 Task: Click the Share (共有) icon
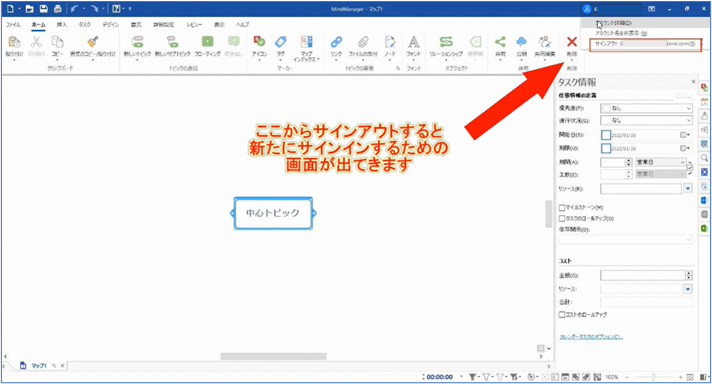[500, 42]
